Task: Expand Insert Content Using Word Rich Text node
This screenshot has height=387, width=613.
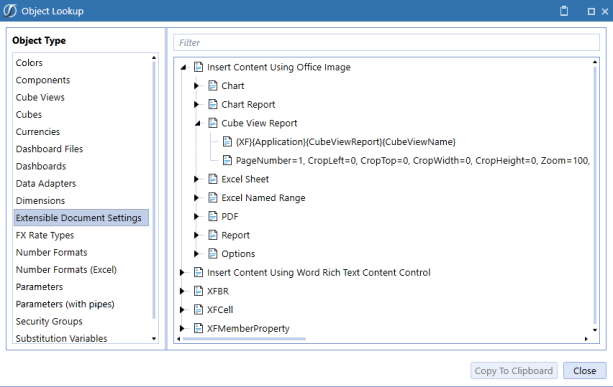Action: (x=182, y=272)
